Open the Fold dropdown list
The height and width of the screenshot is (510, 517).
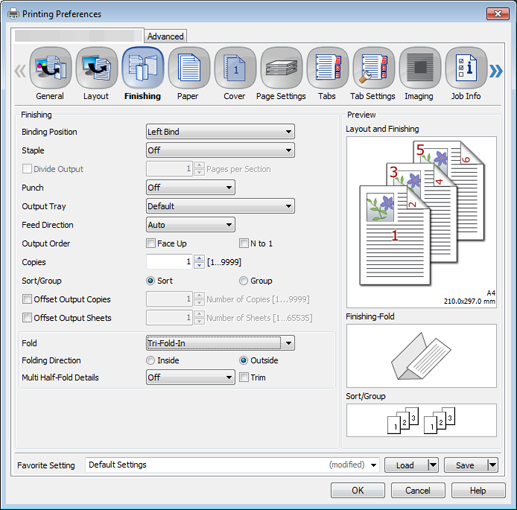[220, 343]
